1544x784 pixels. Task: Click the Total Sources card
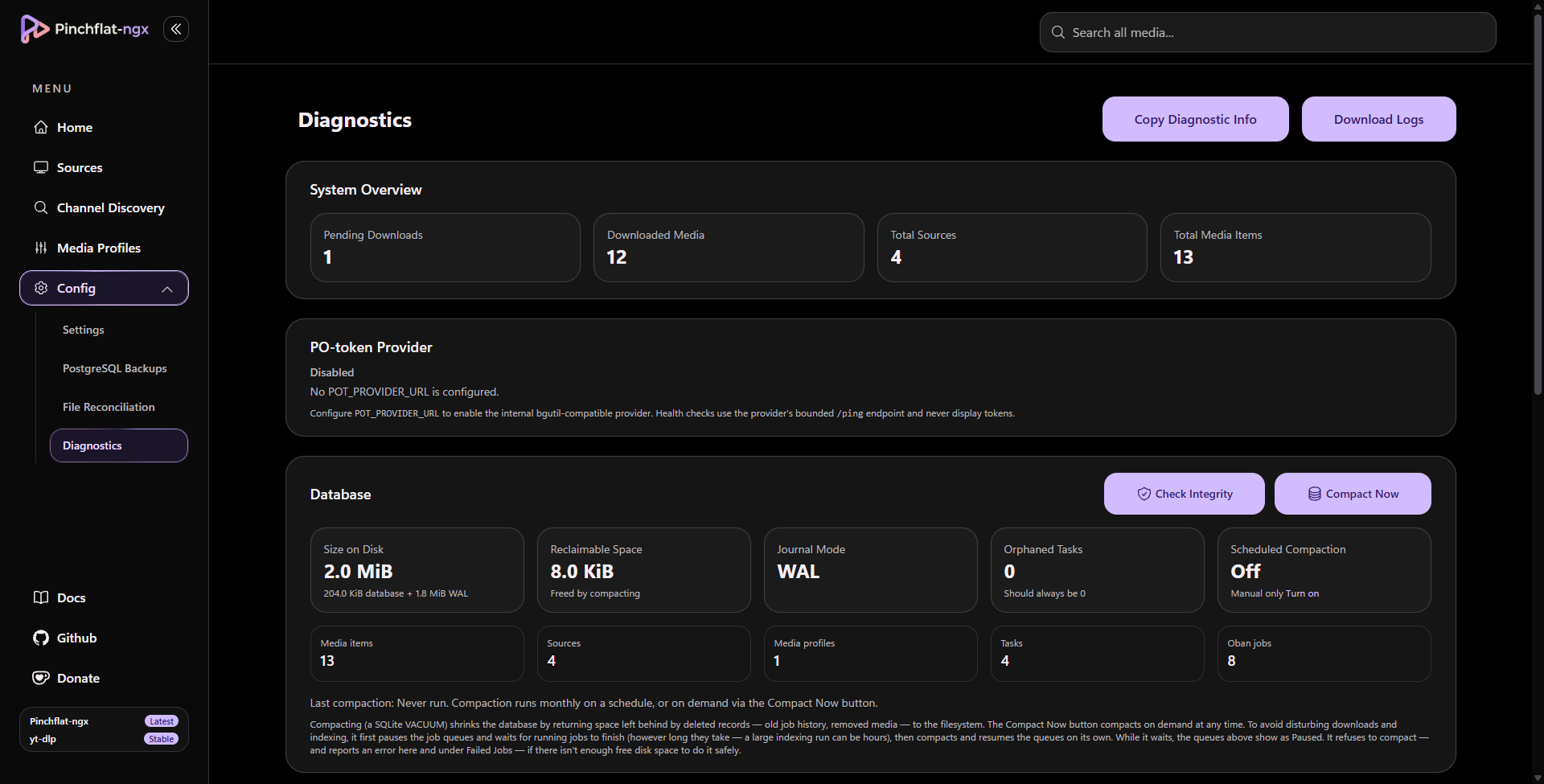(x=1012, y=248)
